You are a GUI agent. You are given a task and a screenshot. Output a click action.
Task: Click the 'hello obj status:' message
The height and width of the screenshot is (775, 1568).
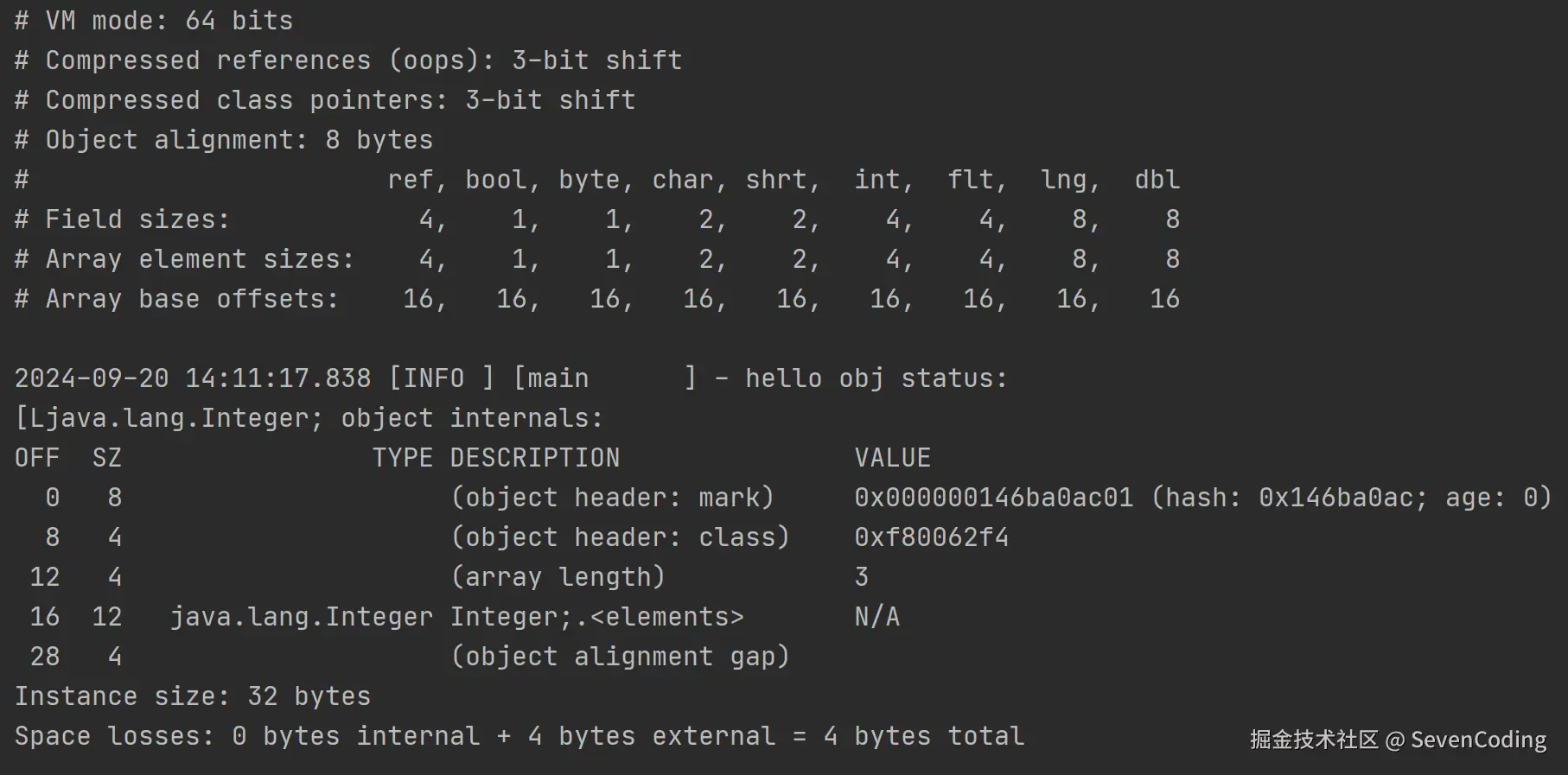876,378
